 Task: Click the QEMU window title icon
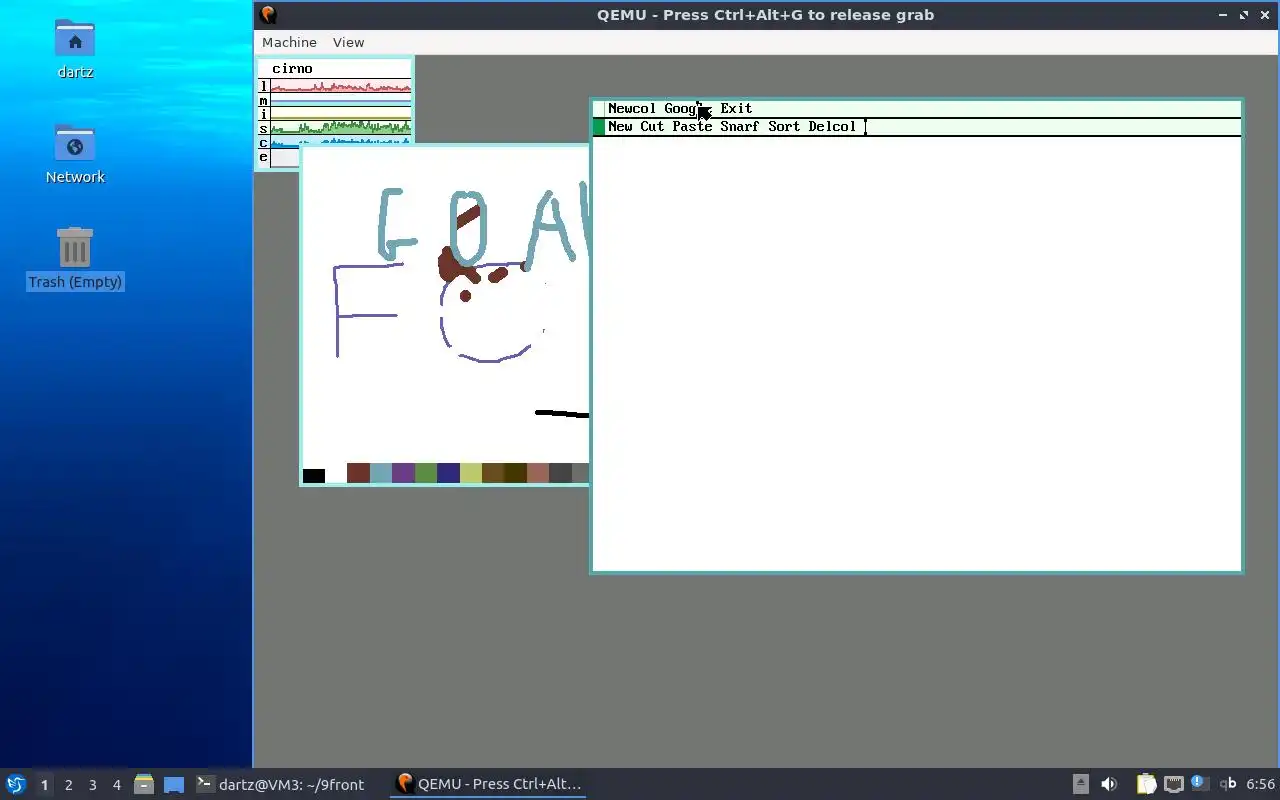pyautogui.click(x=268, y=14)
